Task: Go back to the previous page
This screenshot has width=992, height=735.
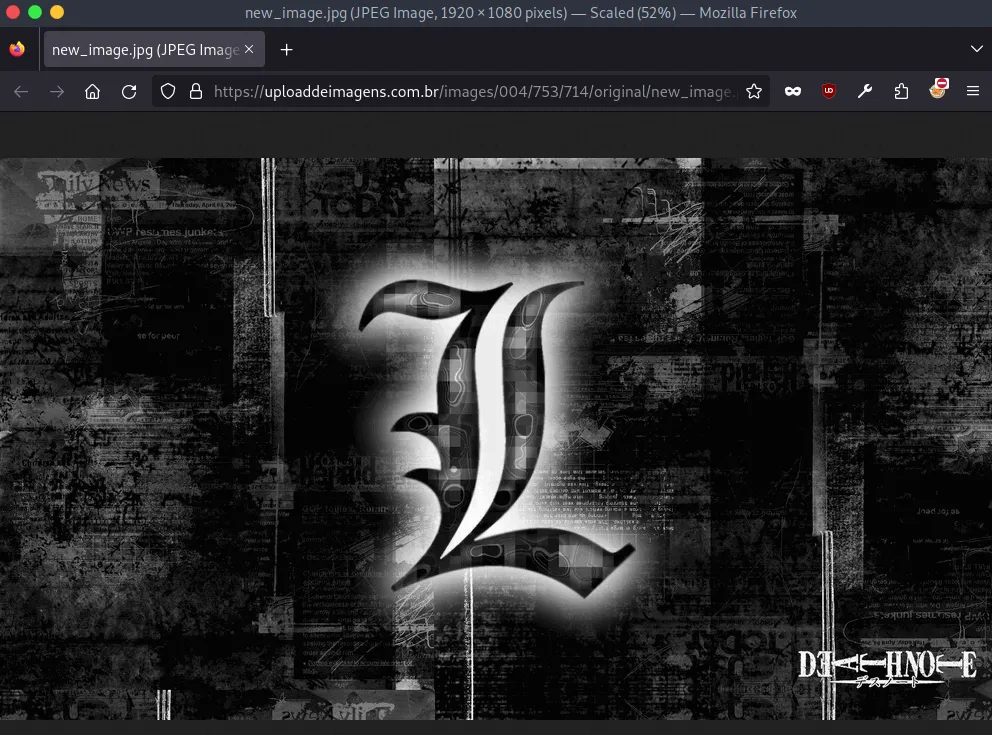Action: 21,91
